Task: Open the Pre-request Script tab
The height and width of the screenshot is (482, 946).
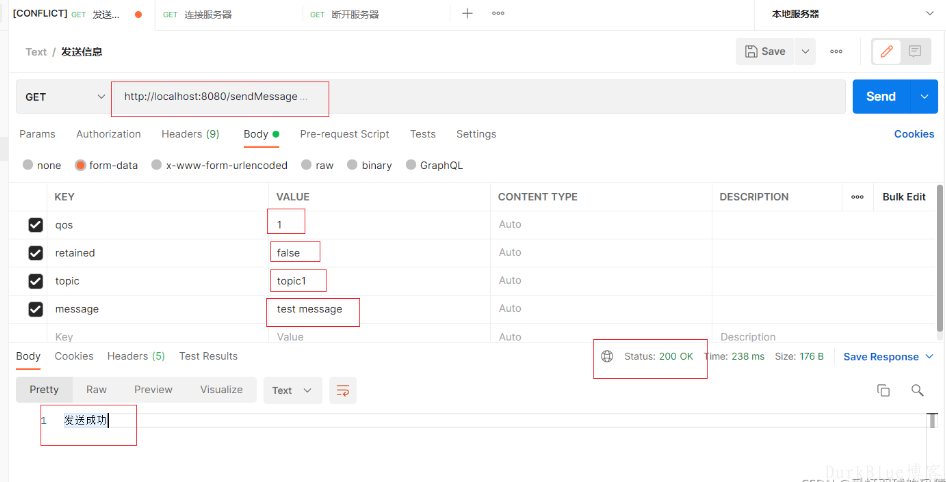Action: [344, 134]
